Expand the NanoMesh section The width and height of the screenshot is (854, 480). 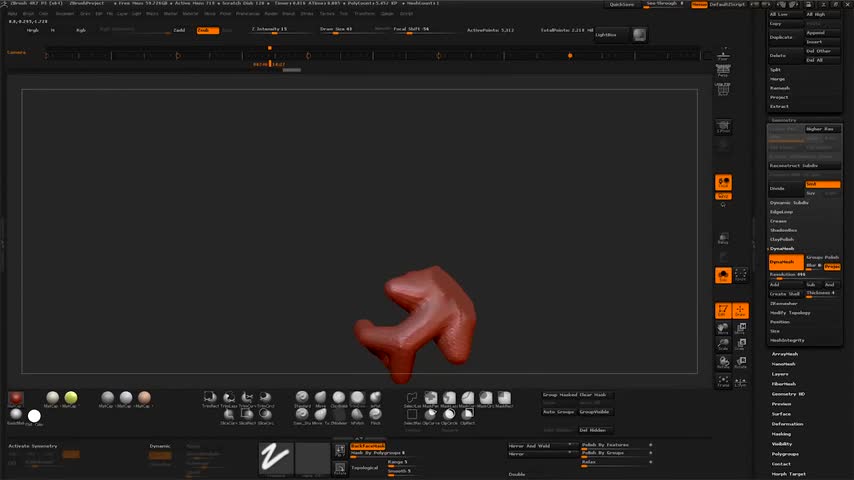(783, 364)
